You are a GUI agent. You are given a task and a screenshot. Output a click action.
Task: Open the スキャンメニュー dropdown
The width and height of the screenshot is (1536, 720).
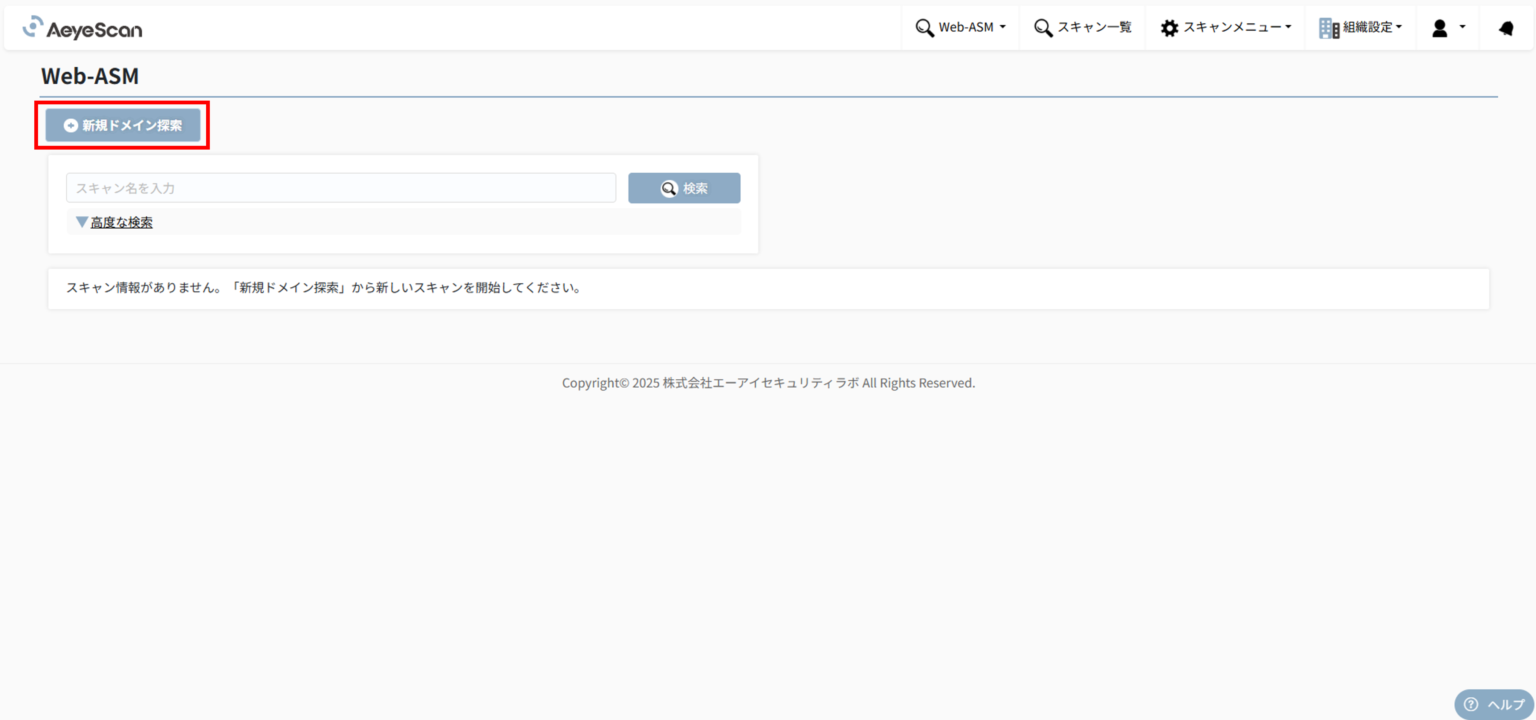pyautogui.click(x=1225, y=27)
